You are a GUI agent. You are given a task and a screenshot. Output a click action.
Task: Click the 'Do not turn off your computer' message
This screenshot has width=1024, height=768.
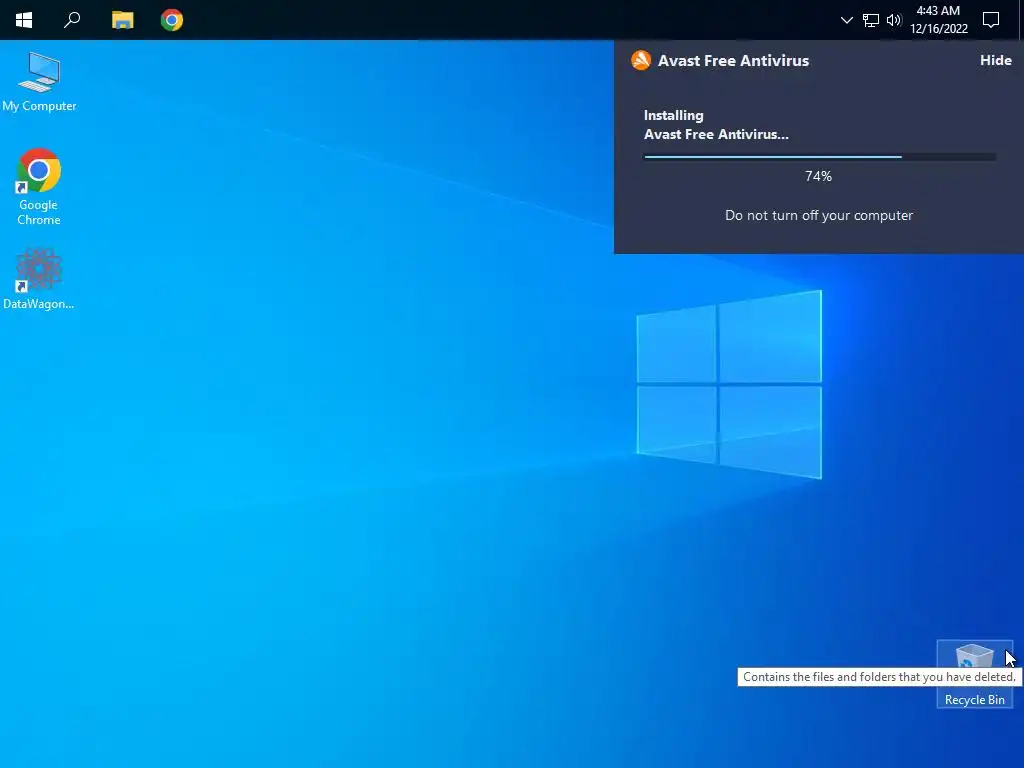point(819,216)
